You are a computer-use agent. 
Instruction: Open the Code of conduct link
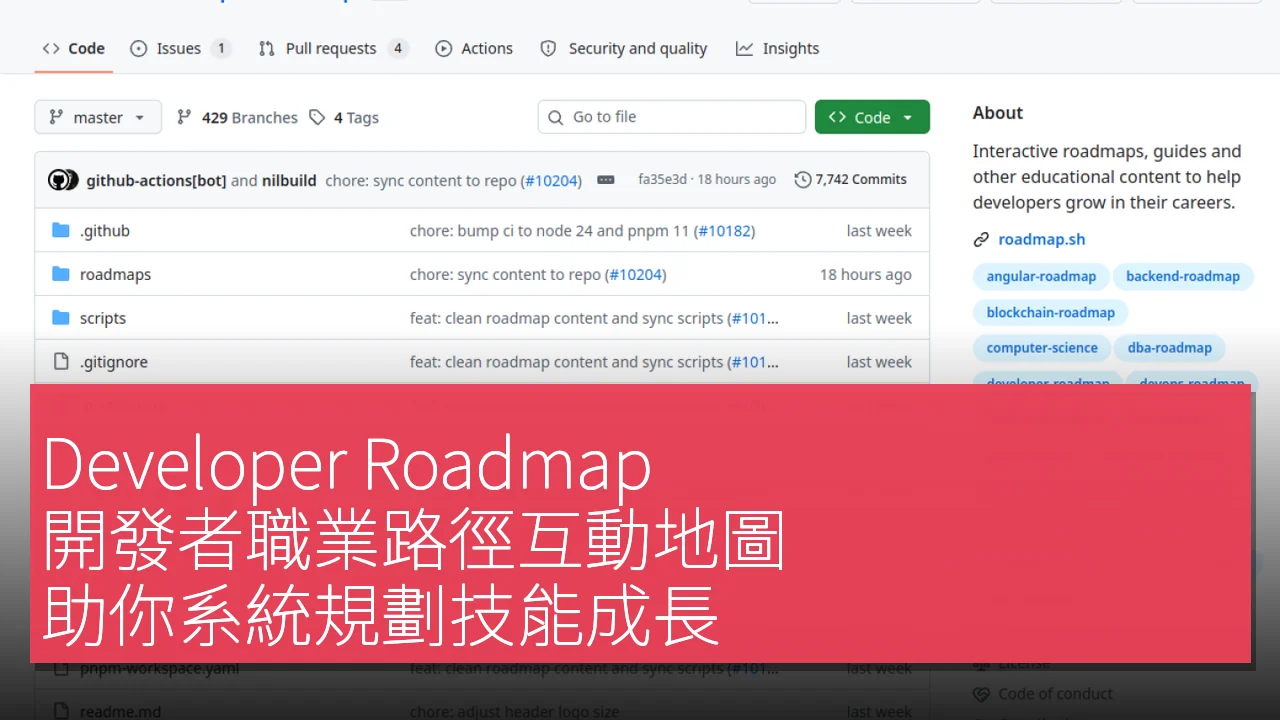(1055, 693)
